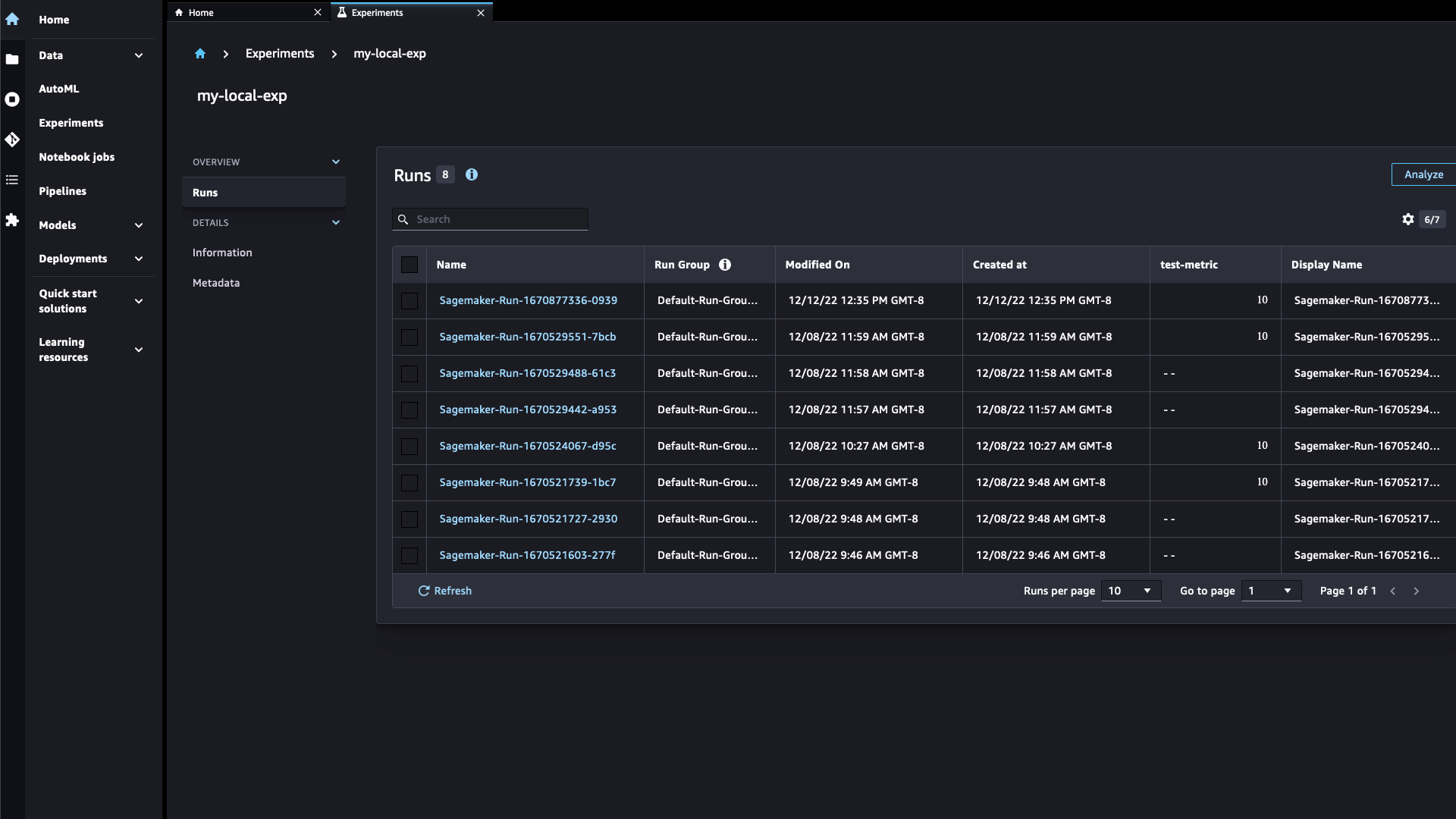This screenshot has height=819, width=1456.
Task: Click the Experiments sidebar icon
Action: tap(12, 139)
